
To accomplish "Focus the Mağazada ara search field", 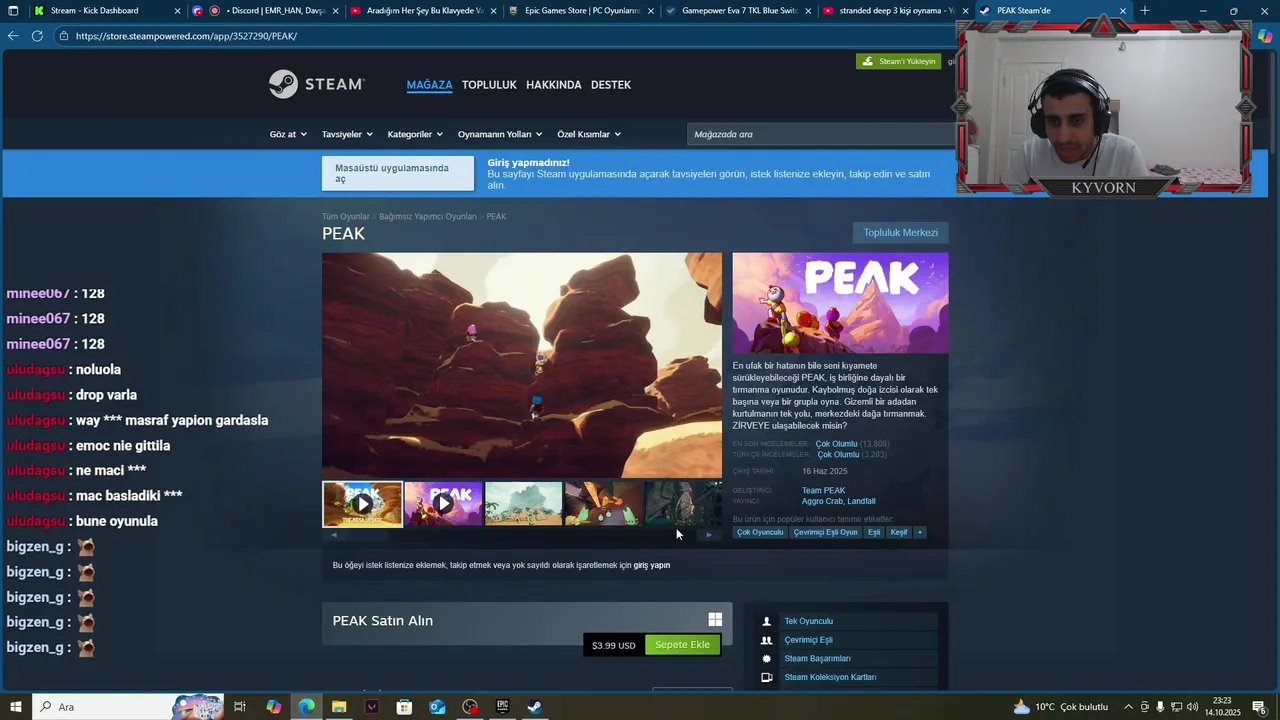I will [x=820, y=134].
